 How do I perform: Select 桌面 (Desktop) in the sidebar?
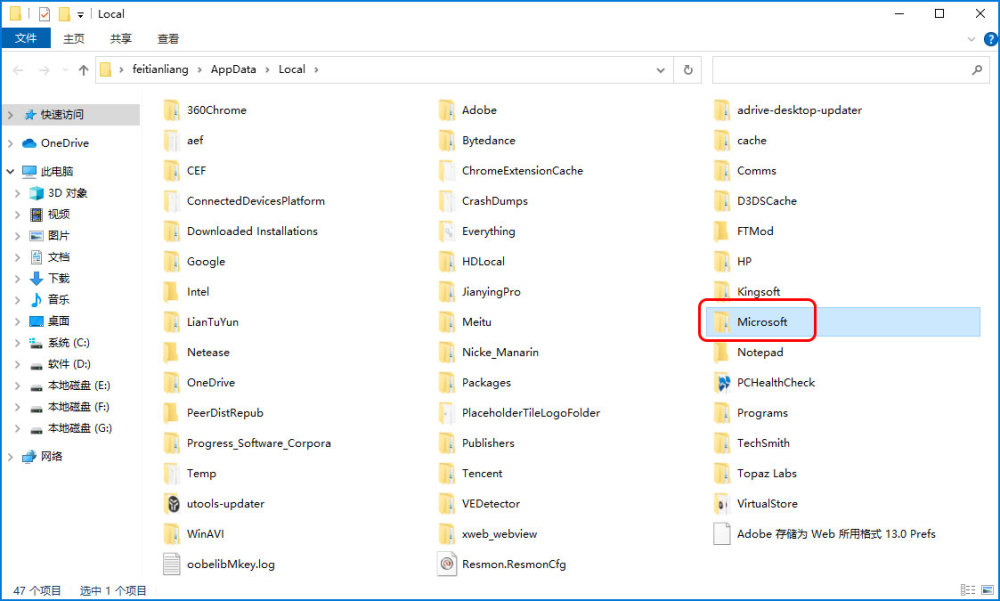tap(59, 321)
